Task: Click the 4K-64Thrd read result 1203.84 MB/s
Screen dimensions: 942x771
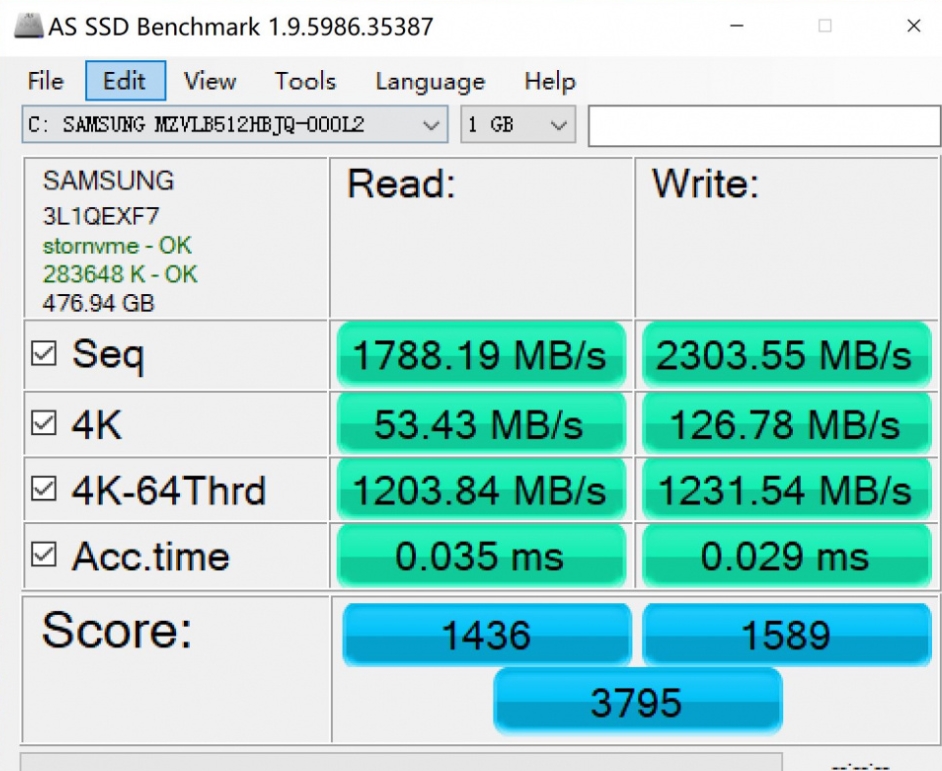Action: (x=481, y=489)
